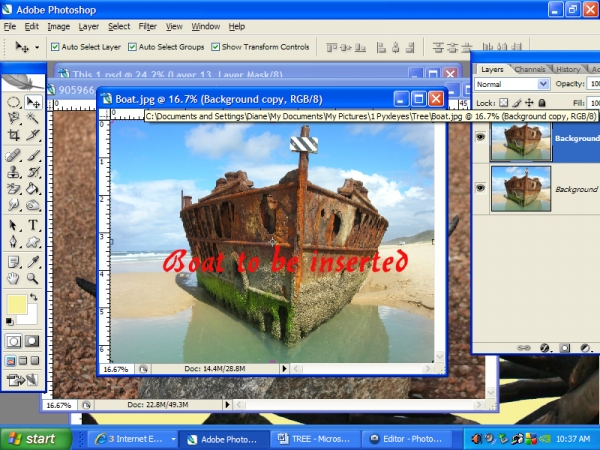Screen dimensions: 600x450
Task: Select the Move tool in the toolbox
Action: [33, 103]
